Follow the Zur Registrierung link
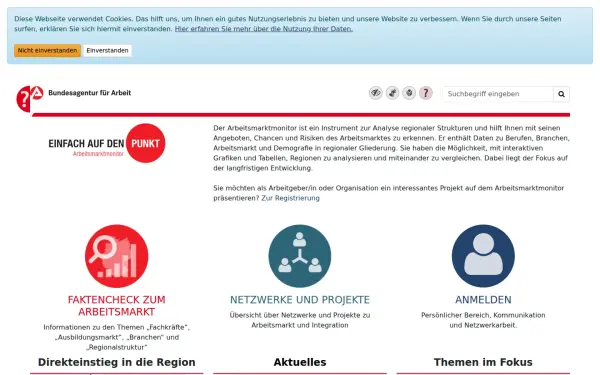Screen dimensions: 600x375 coord(290,198)
